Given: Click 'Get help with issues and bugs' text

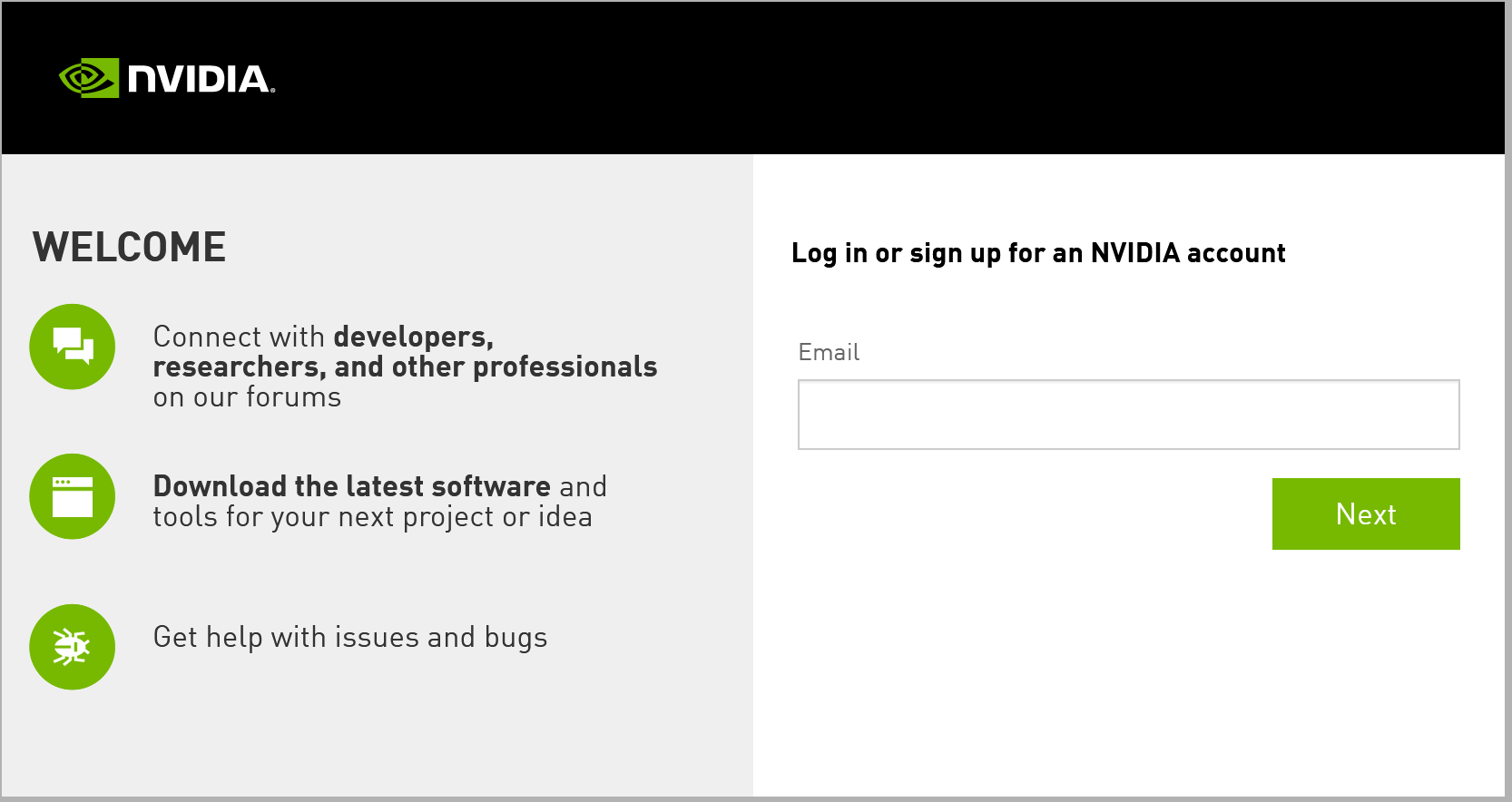Looking at the screenshot, I should click(x=350, y=637).
